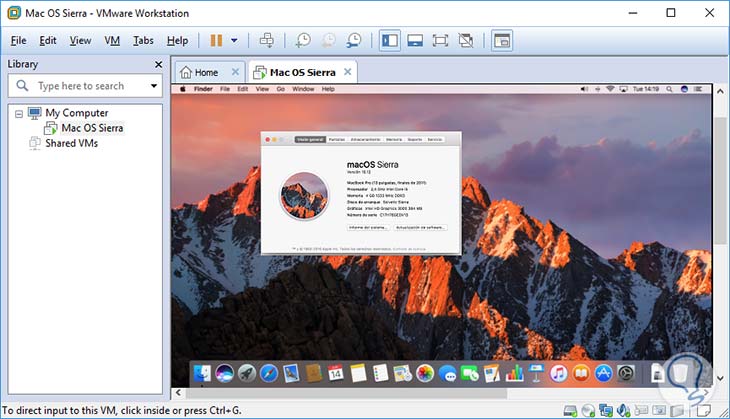Click the macOS Wi-Fi icon
Viewport: 730px width, 419px height.
pos(610,89)
